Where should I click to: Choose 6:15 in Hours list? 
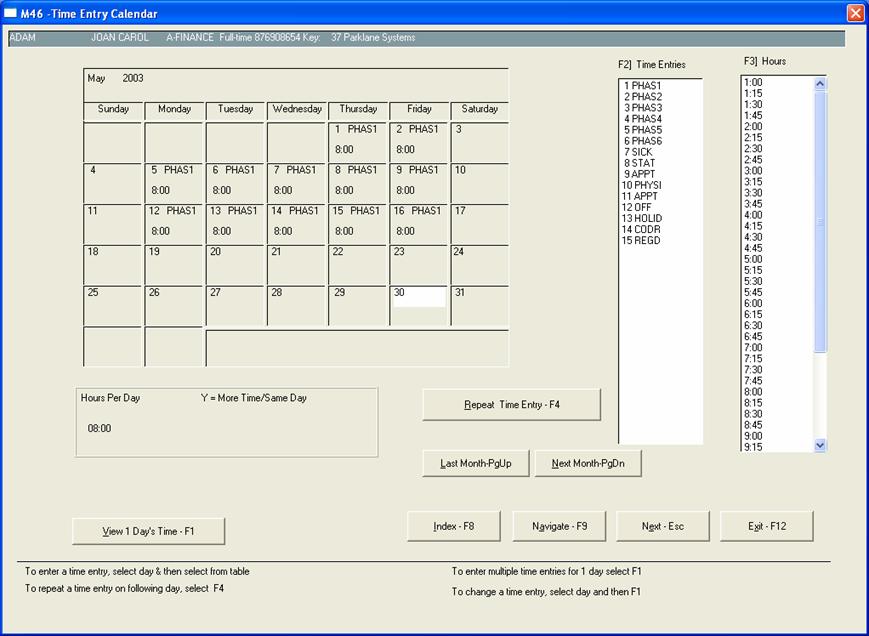point(753,315)
